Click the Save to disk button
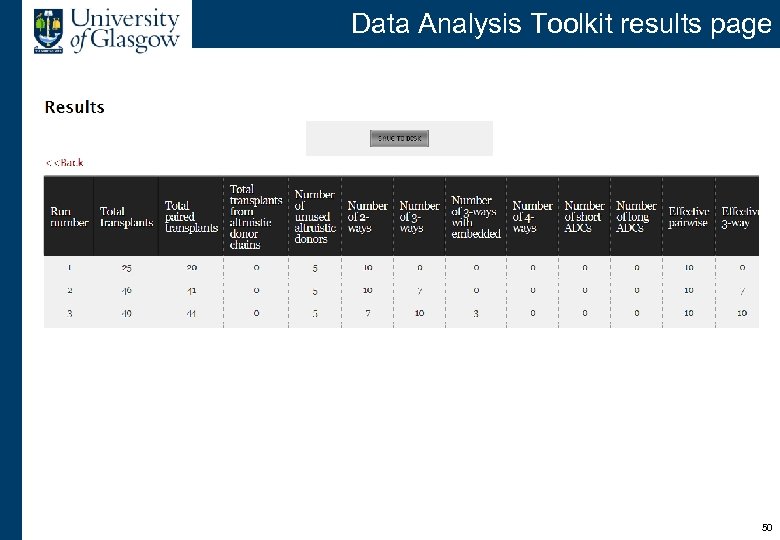The image size is (780, 540). [x=399, y=139]
